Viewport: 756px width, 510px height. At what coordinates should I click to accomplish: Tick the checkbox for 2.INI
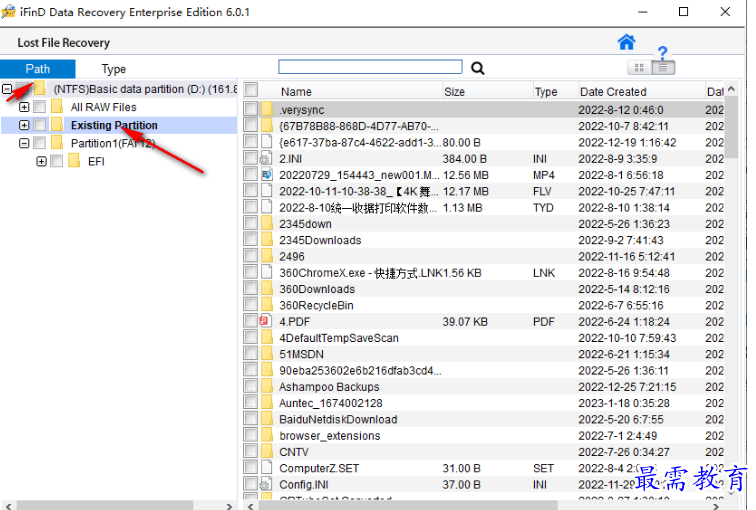click(x=251, y=158)
